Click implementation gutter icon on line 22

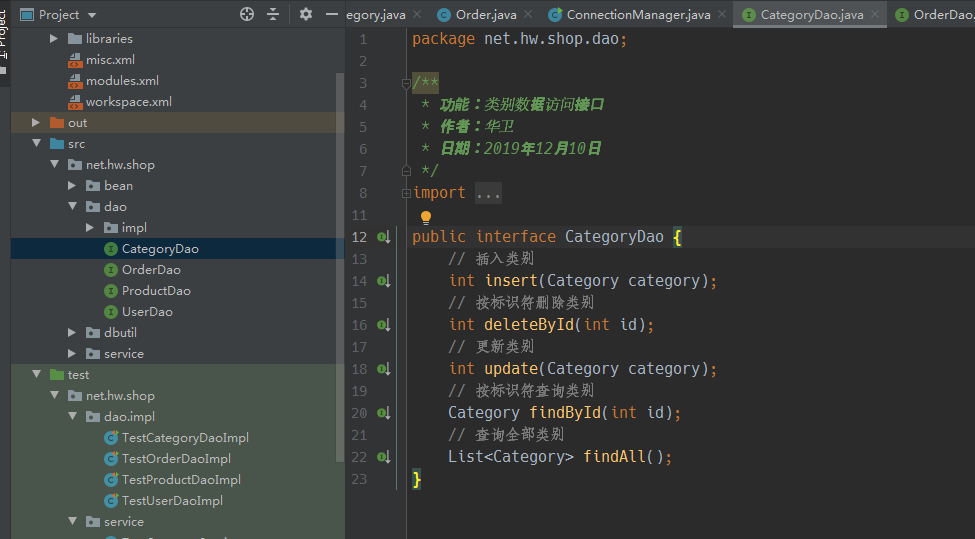(x=384, y=457)
